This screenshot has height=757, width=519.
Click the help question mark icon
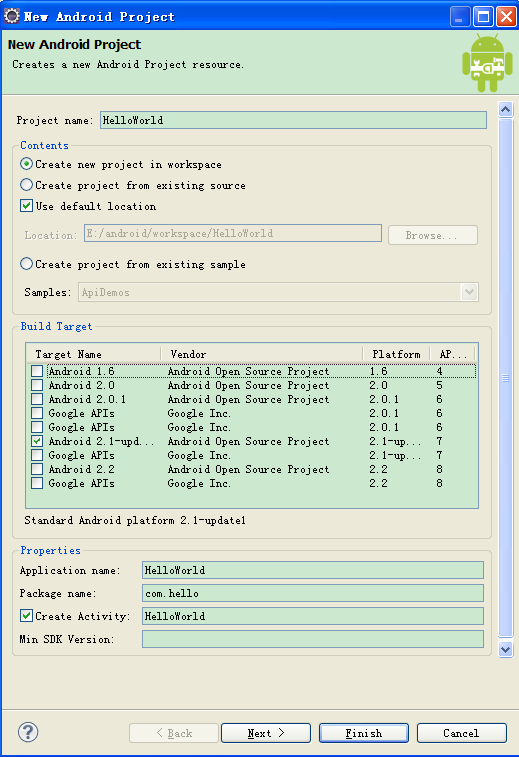[x=28, y=732]
